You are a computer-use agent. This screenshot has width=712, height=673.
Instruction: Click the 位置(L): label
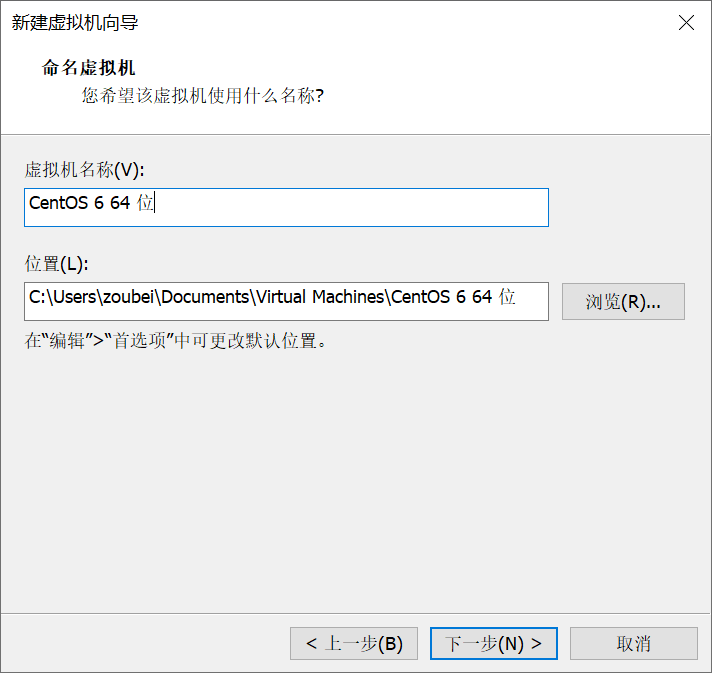pyautogui.click(x=56, y=264)
